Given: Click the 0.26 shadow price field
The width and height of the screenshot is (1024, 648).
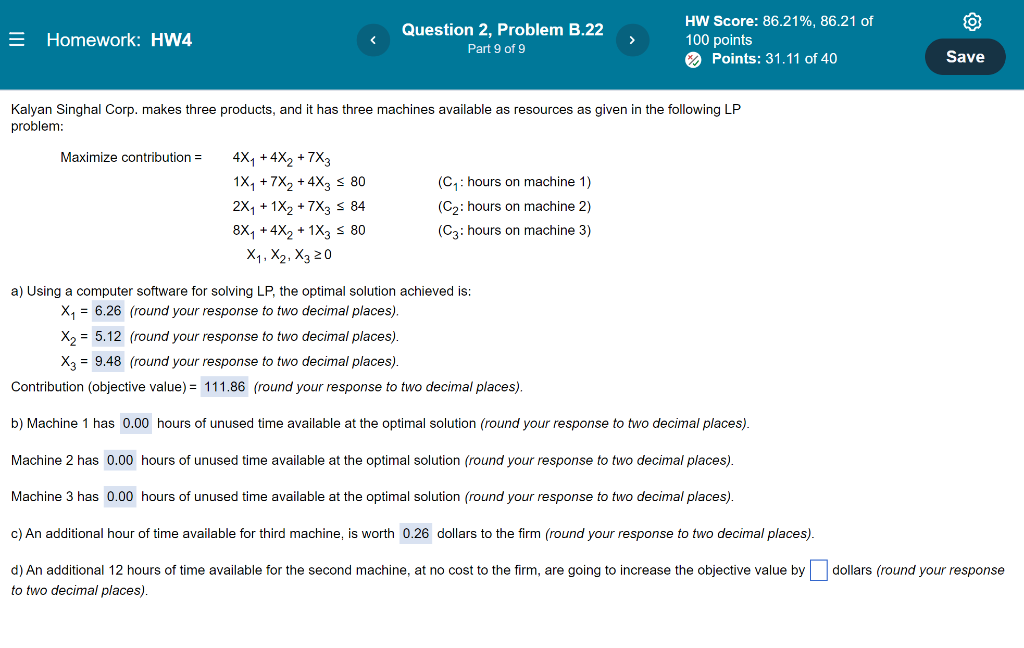Looking at the screenshot, I should click(416, 533).
